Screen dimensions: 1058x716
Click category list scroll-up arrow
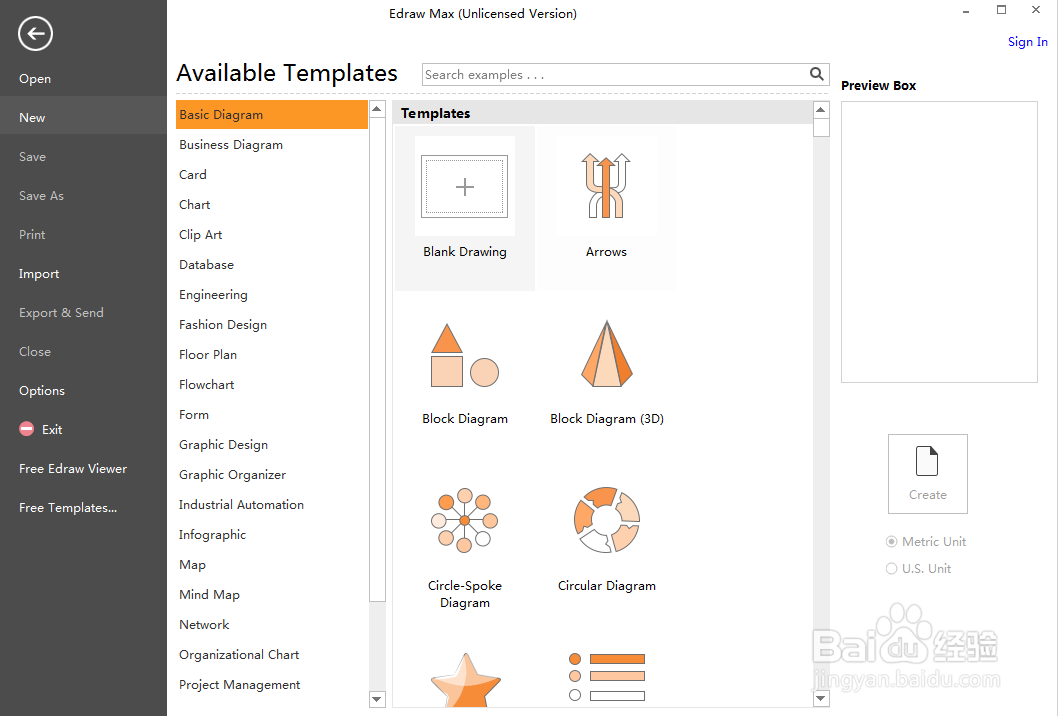tap(377, 109)
